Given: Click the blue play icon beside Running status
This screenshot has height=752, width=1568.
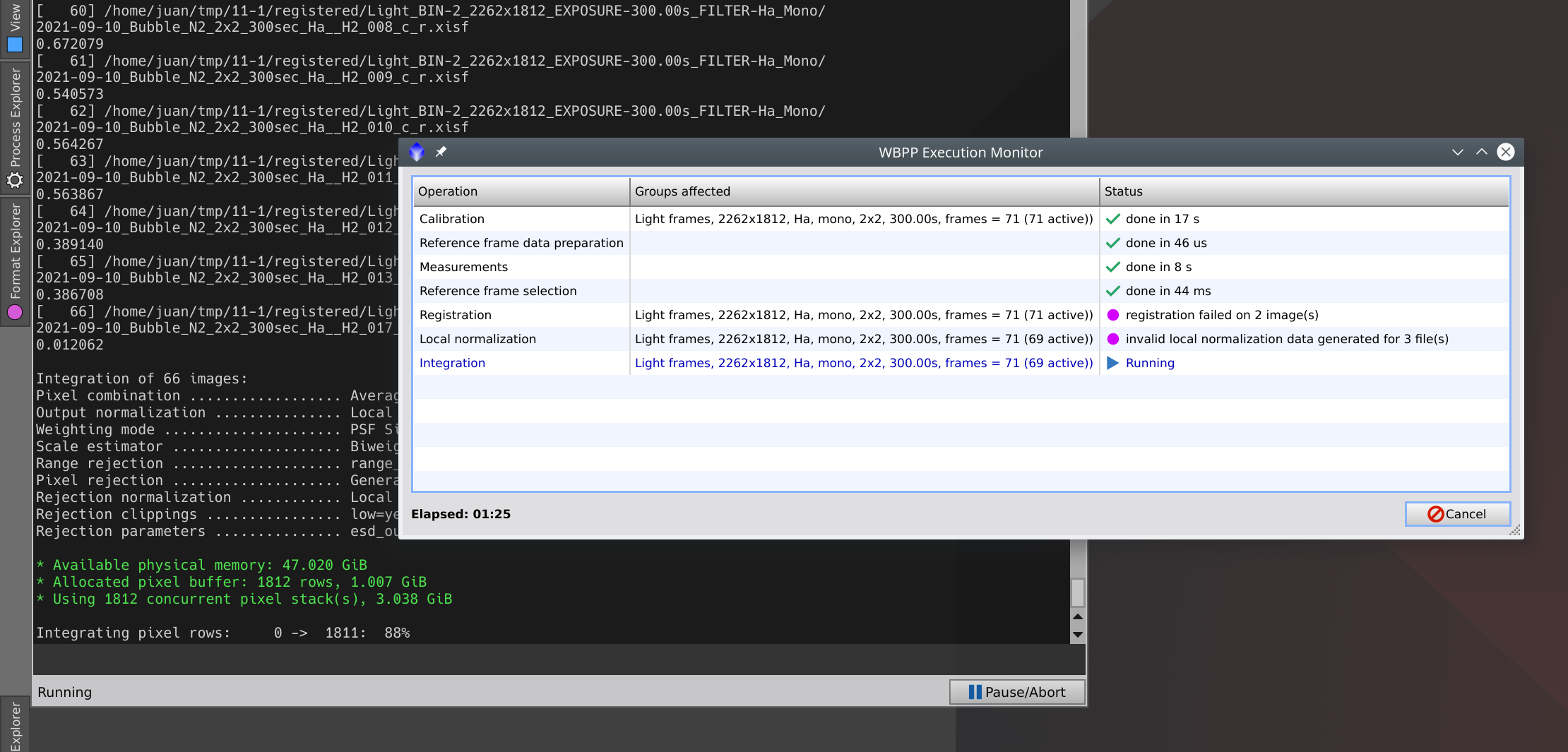Looking at the screenshot, I should point(1113,363).
